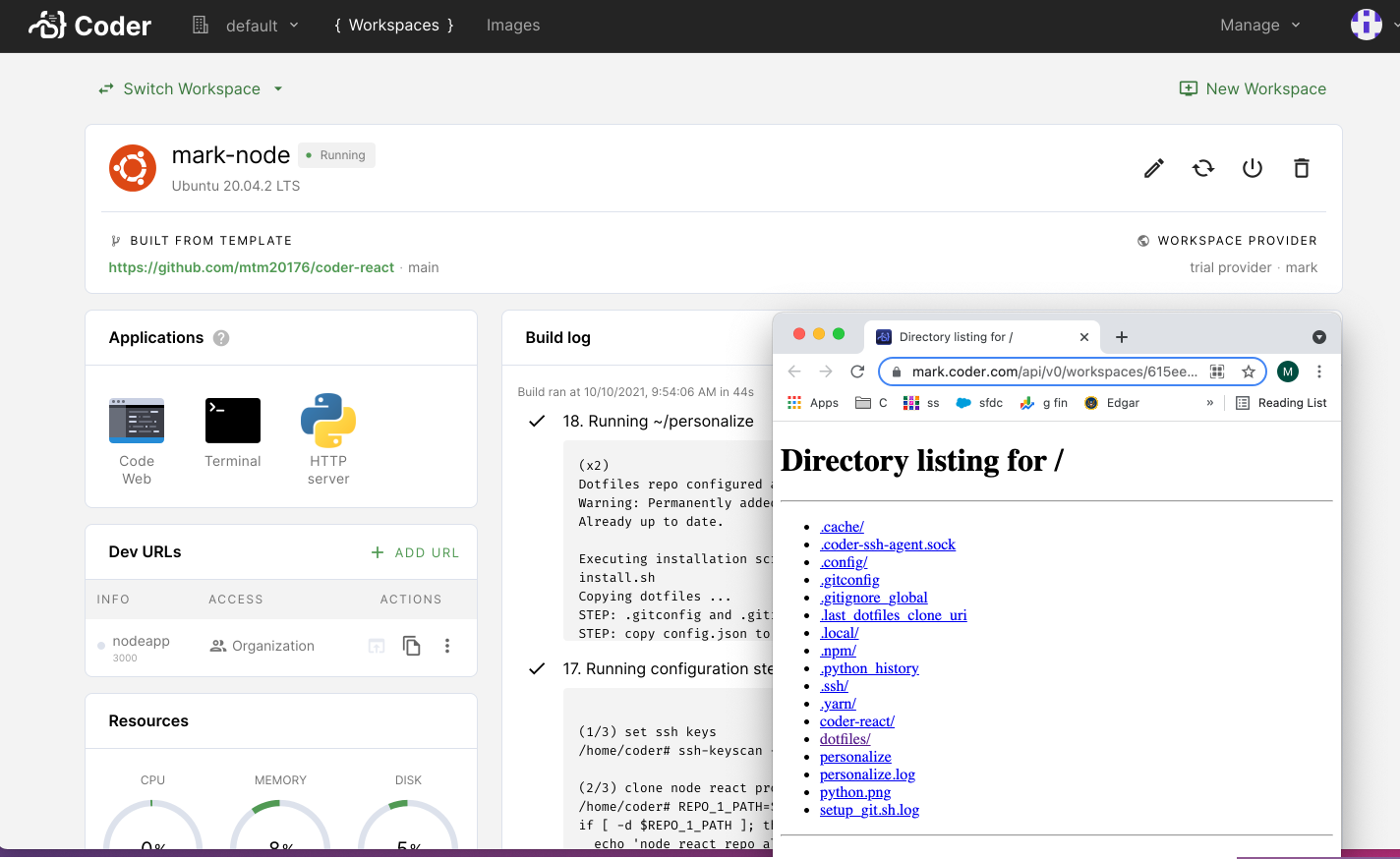Click Organization access for nodeapp

tap(262, 646)
